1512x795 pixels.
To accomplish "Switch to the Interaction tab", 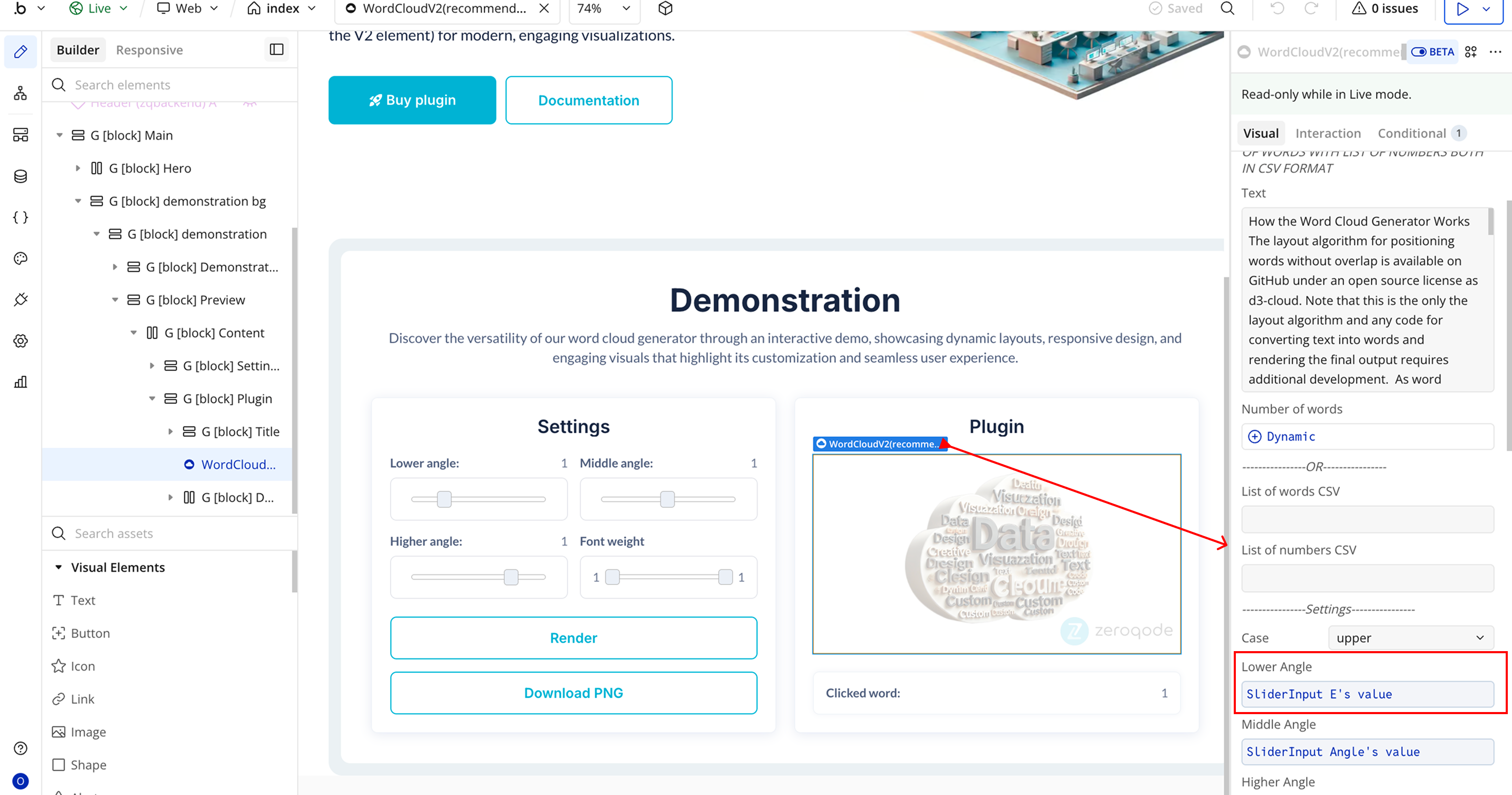I will pyautogui.click(x=1328, y=133).
